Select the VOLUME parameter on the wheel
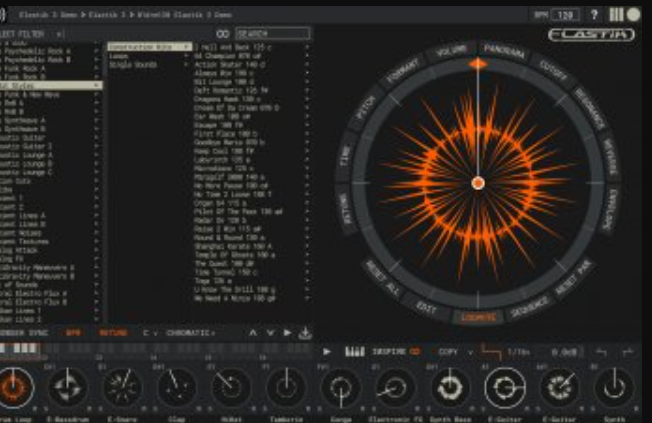The image size is (652, 423). [451, 52]
